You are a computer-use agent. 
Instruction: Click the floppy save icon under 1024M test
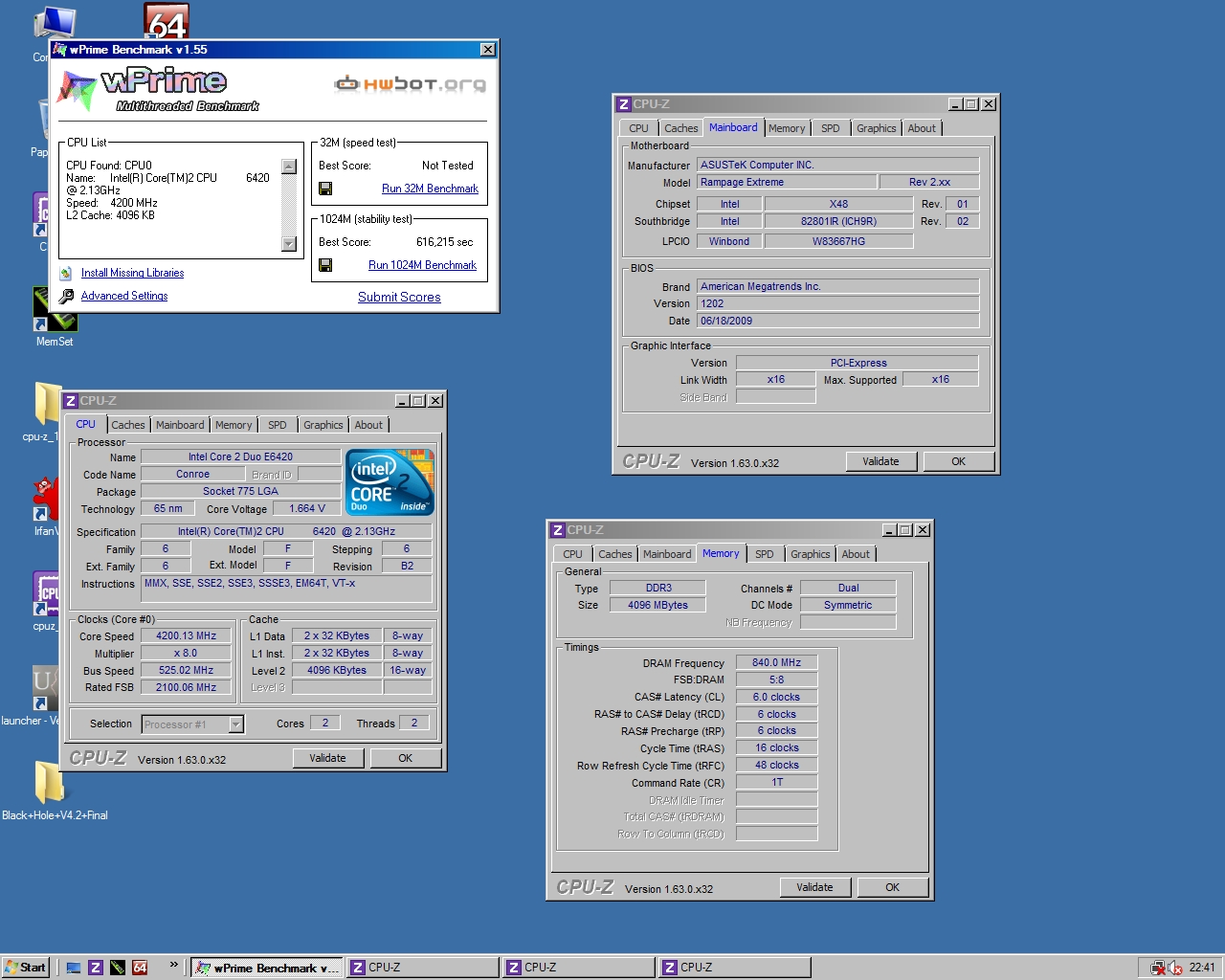(x=325, y=265)
